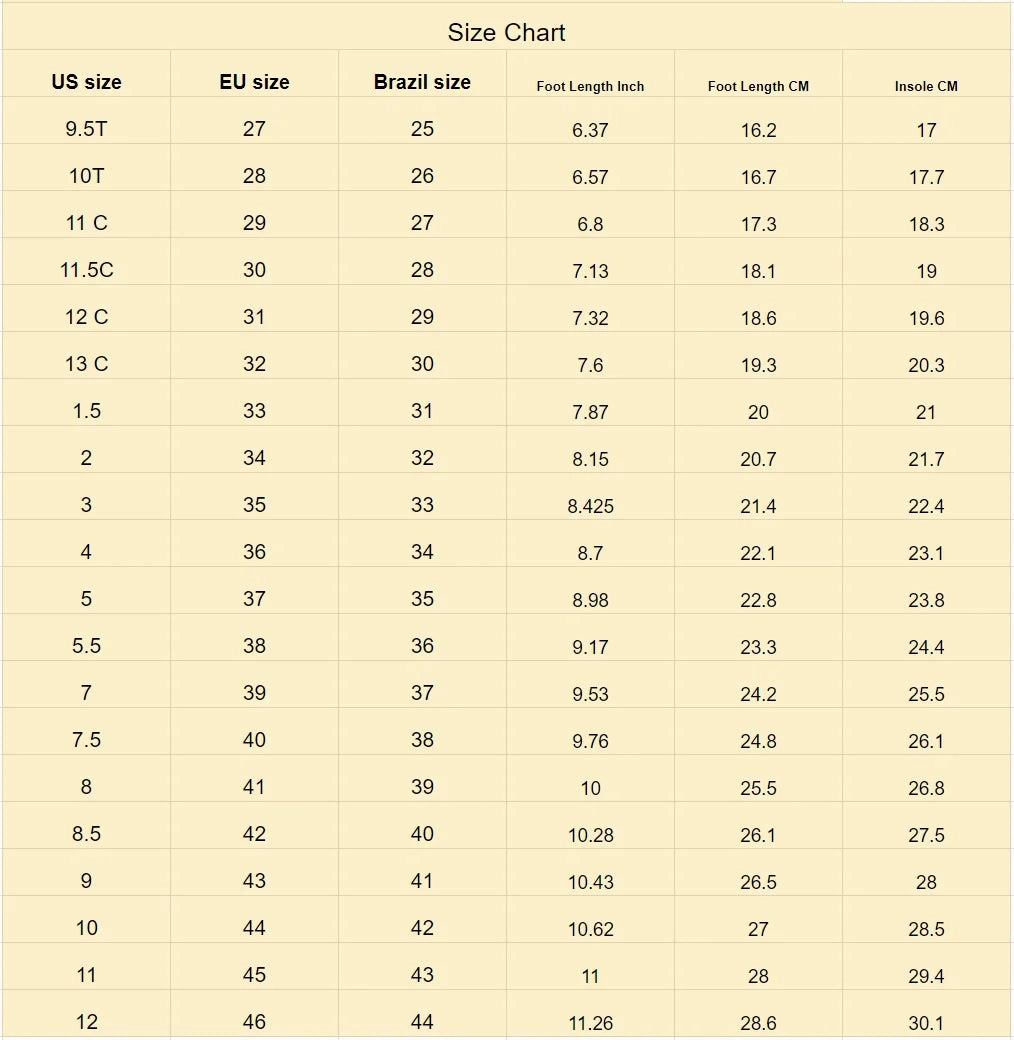
Task: Click the "11.5C" US size cell
Action: click(86, 270)
